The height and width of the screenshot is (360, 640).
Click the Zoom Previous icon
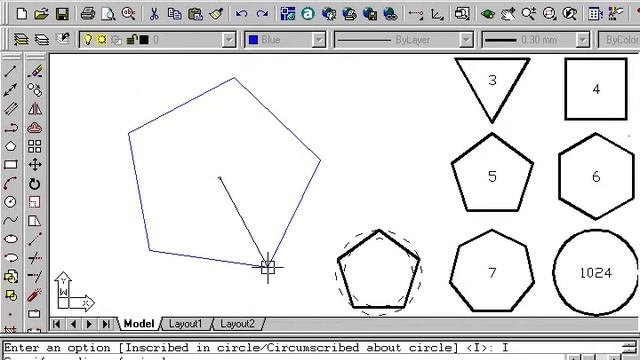pos(569,14)
